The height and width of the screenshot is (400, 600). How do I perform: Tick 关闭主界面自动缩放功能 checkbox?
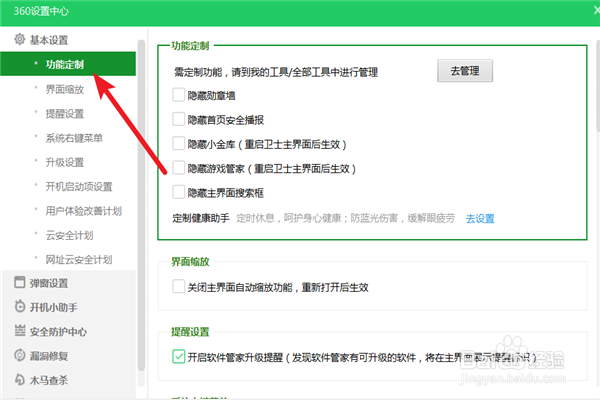click(179, 287)
